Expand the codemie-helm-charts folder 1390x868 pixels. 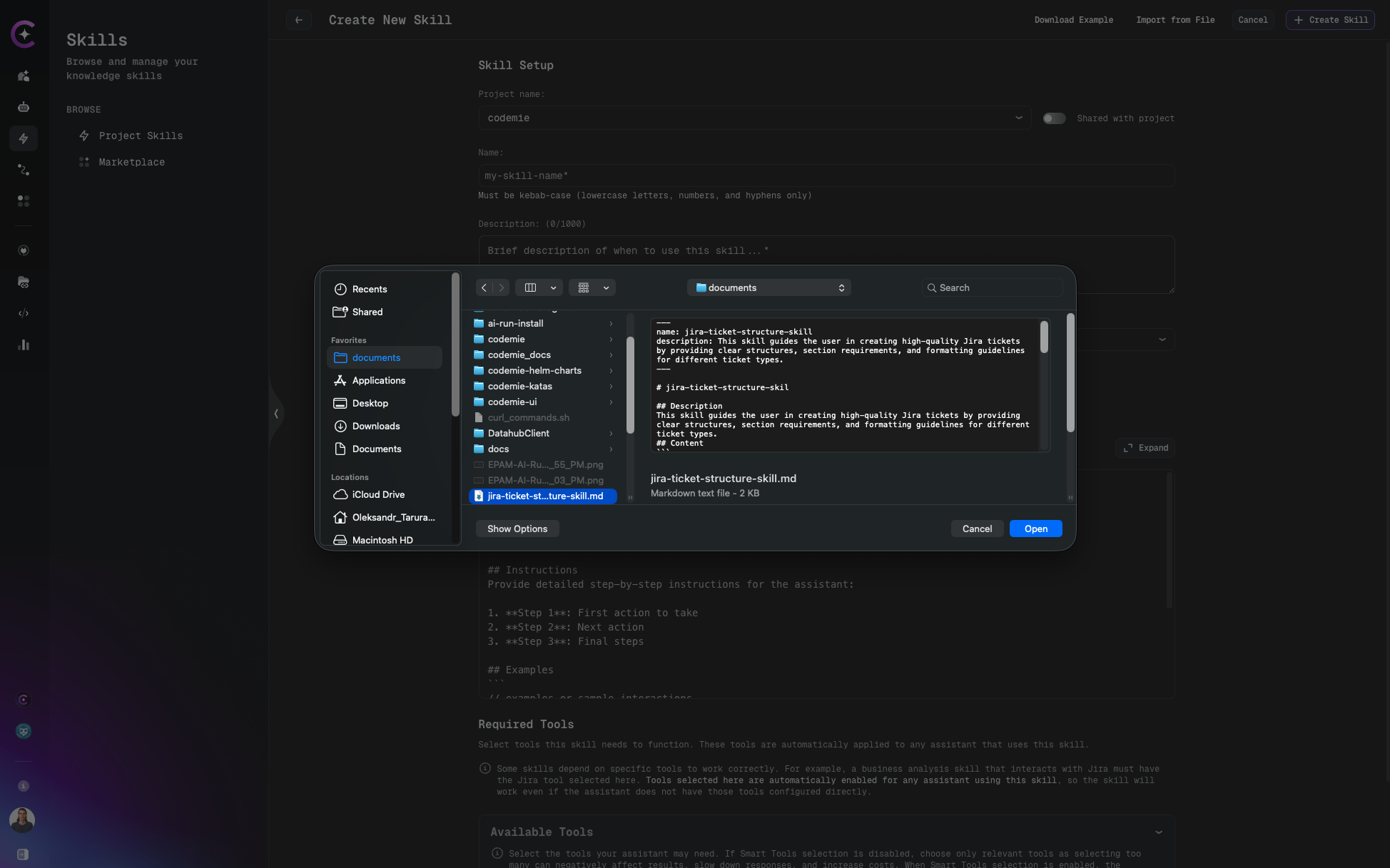tap(611, 371)
